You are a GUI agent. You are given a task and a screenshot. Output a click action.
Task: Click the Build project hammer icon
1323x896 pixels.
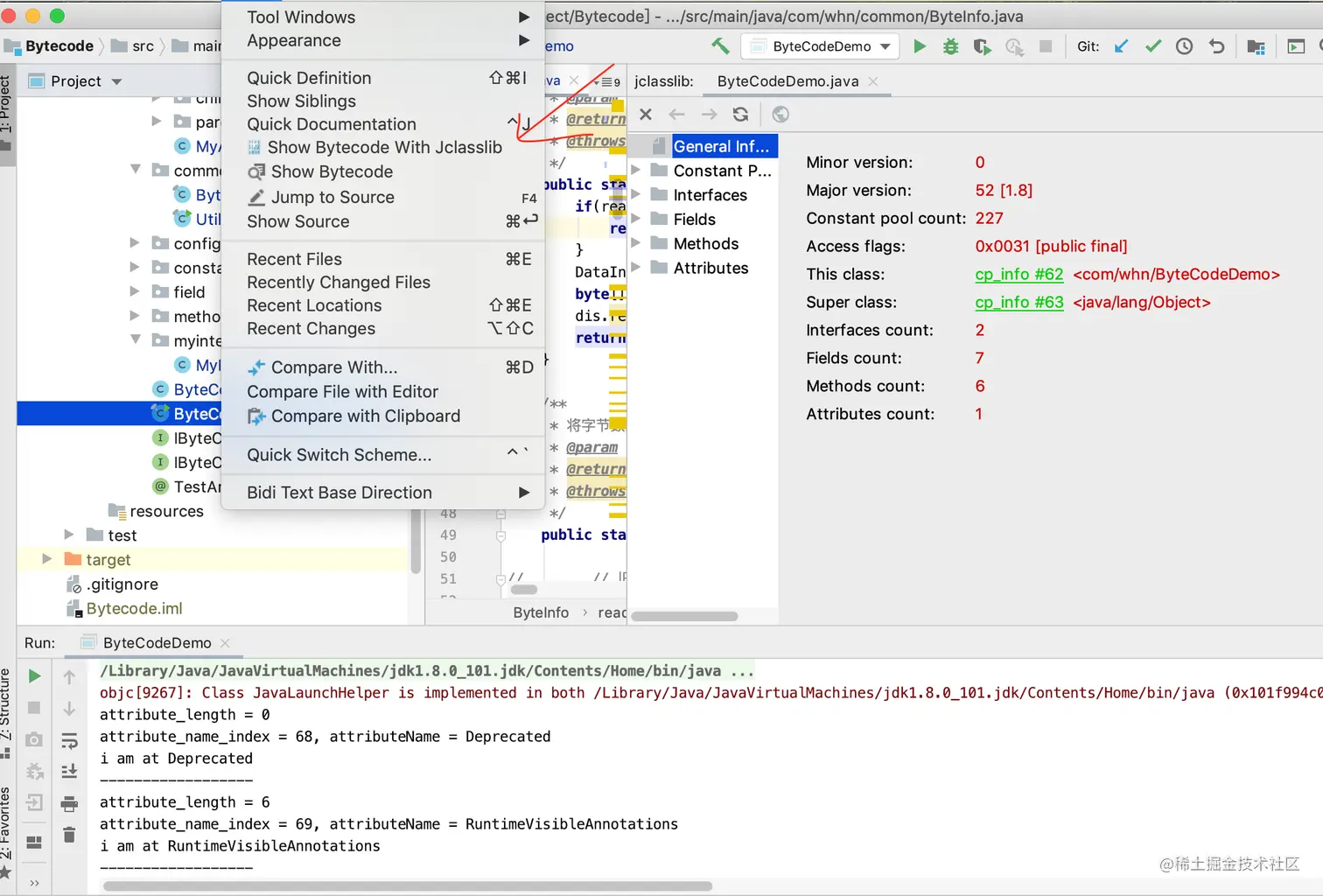[x=720, y=46]
